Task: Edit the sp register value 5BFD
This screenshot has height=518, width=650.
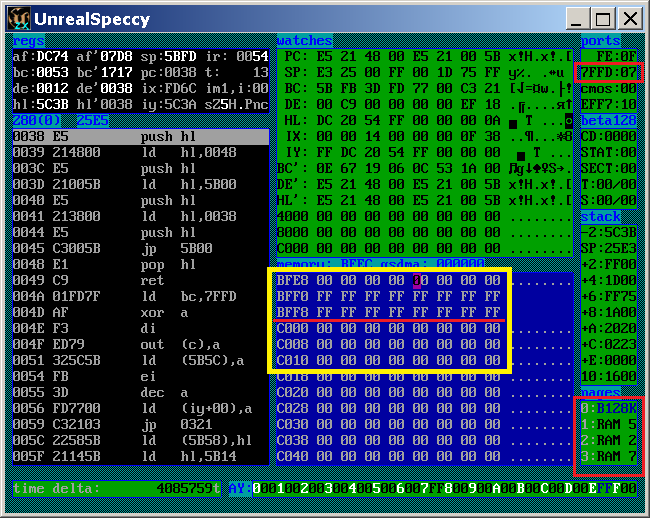Action: tap(180, 57)
